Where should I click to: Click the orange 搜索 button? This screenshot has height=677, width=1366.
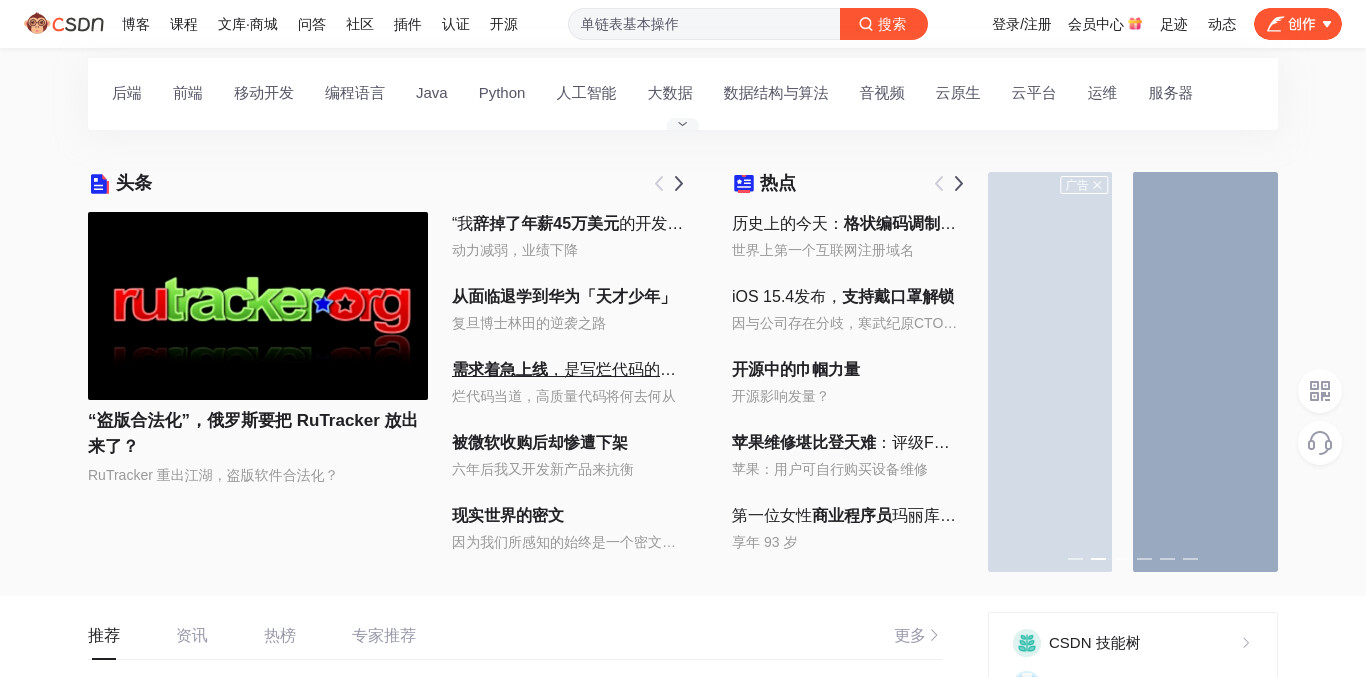tap(884, 24)
